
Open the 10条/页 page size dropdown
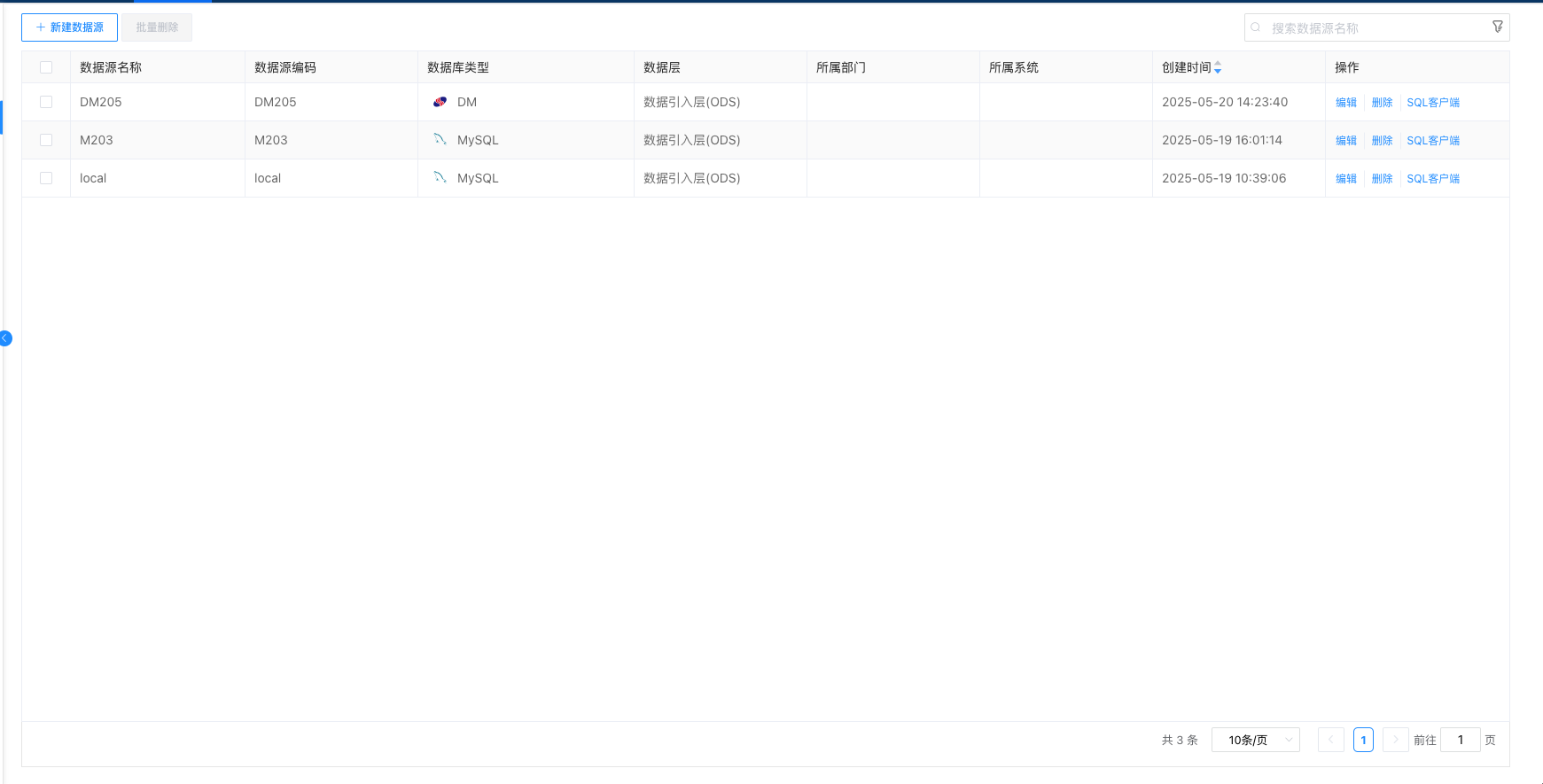[x=1255, y=740]
